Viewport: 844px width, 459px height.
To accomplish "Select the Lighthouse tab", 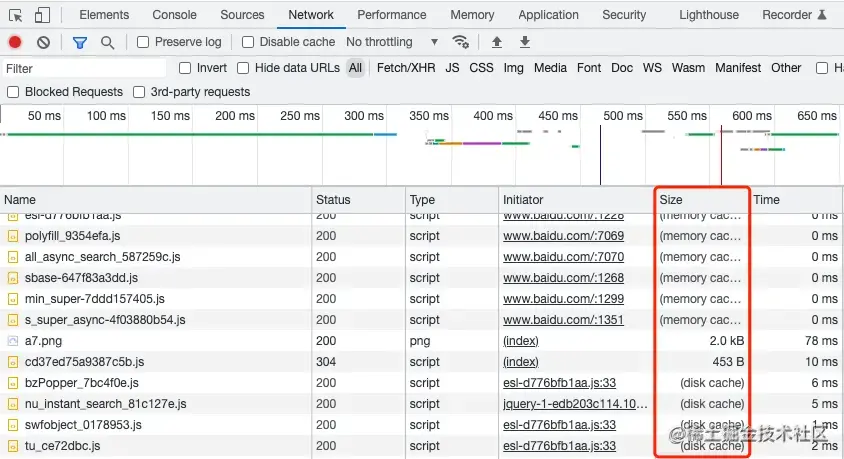I will pyautogui.click(x=709, y=15).
